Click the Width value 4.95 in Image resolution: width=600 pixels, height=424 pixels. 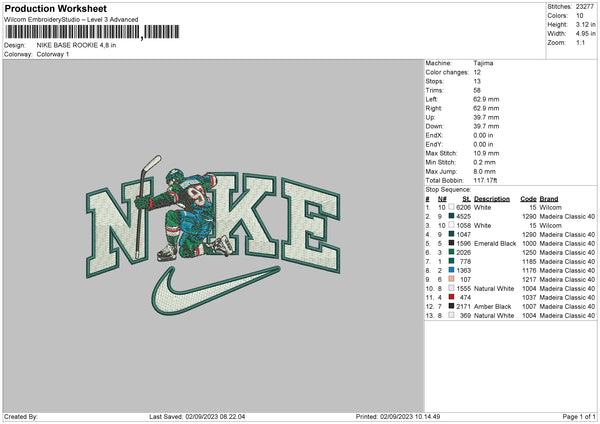(x=586, y=34)
